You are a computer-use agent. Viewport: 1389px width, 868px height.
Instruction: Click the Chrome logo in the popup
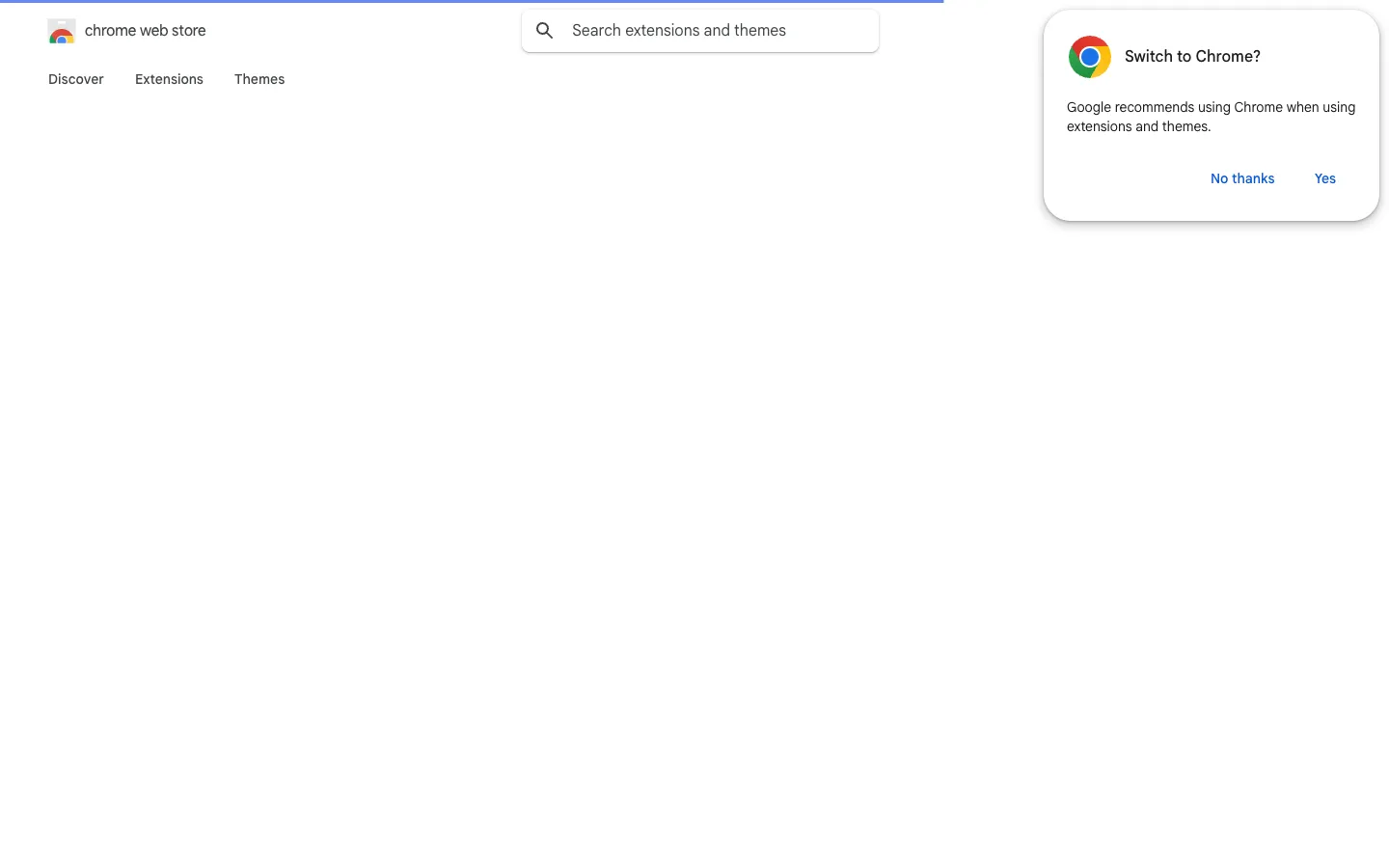click(x=1090, y=57)
